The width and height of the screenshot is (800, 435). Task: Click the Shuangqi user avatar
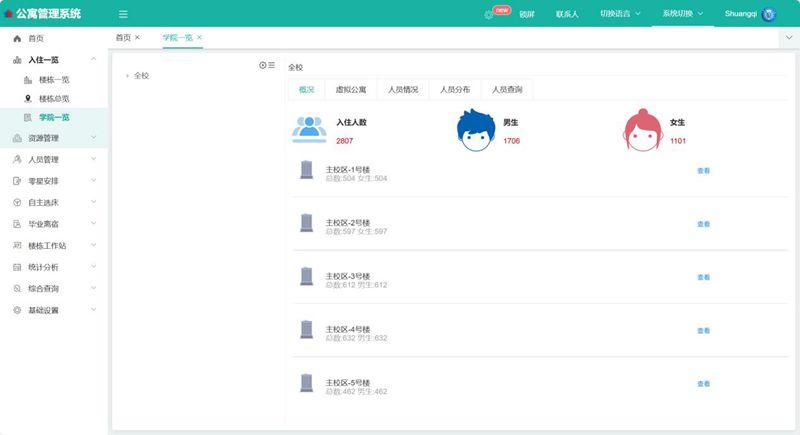point(769,14)
